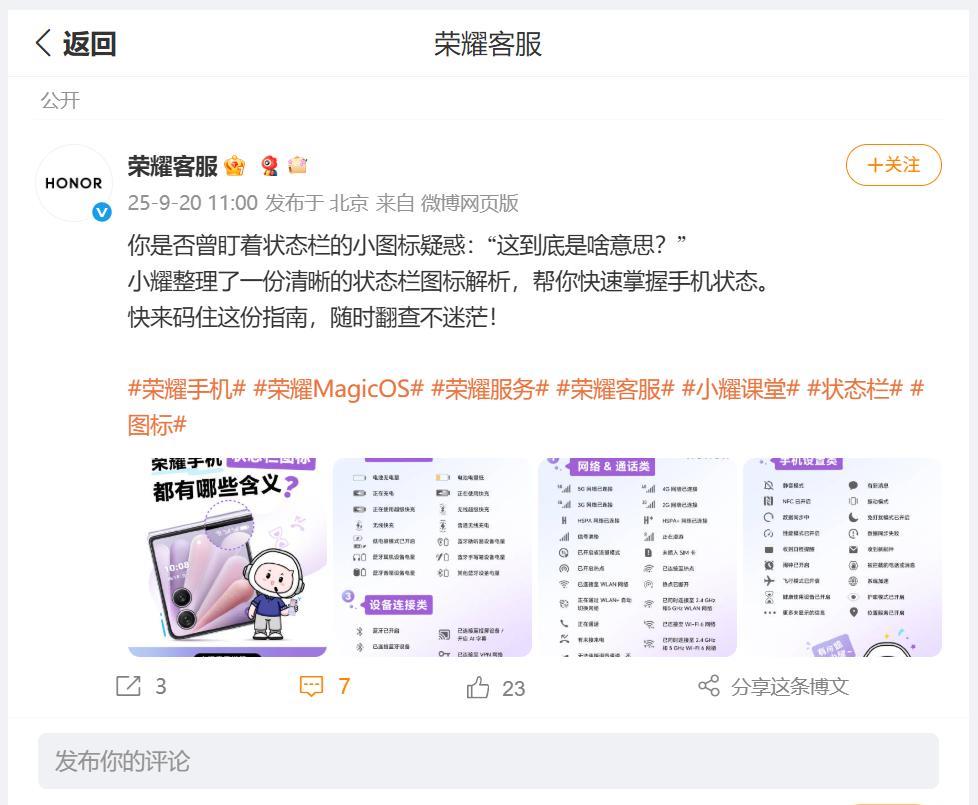The image size is (978, 805).
Task: Click the share network icon
Action: point(709,686)
